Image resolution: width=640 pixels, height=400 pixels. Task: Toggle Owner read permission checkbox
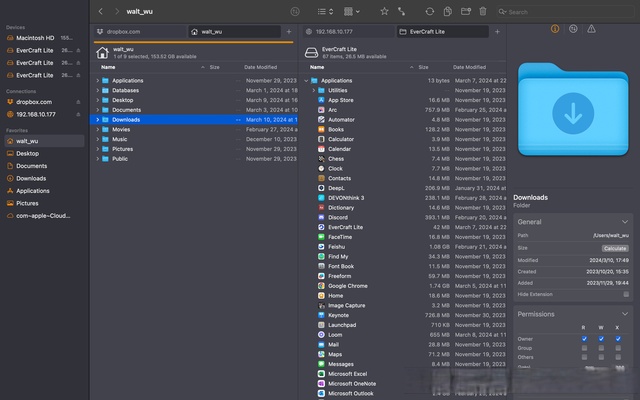click(x=584, y=339)
